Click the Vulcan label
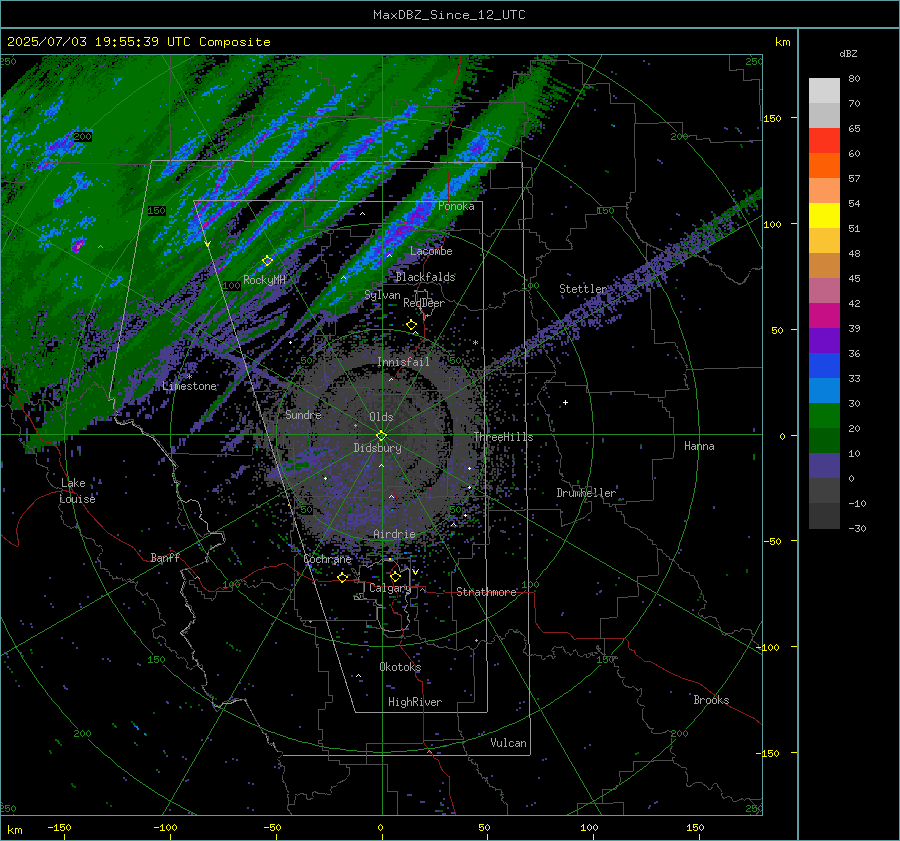Image resolution: width=900 pixels, height=841 pixels. [508, 743]
